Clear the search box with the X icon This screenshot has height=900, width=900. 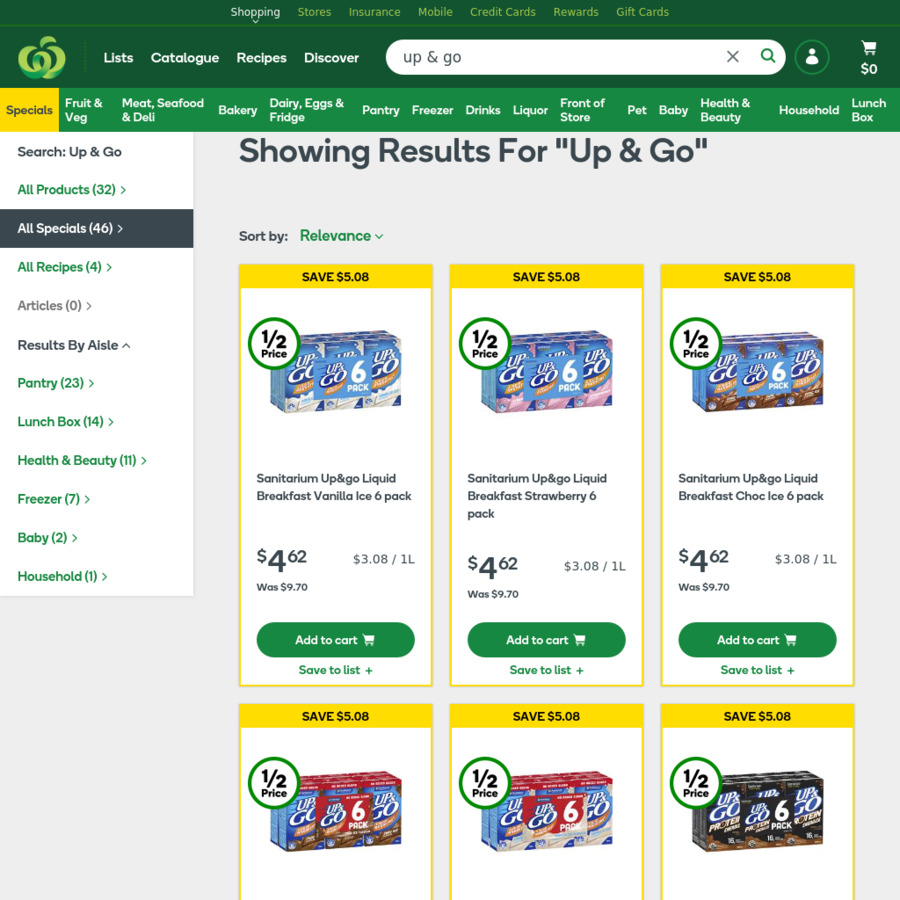click(732, 57)
